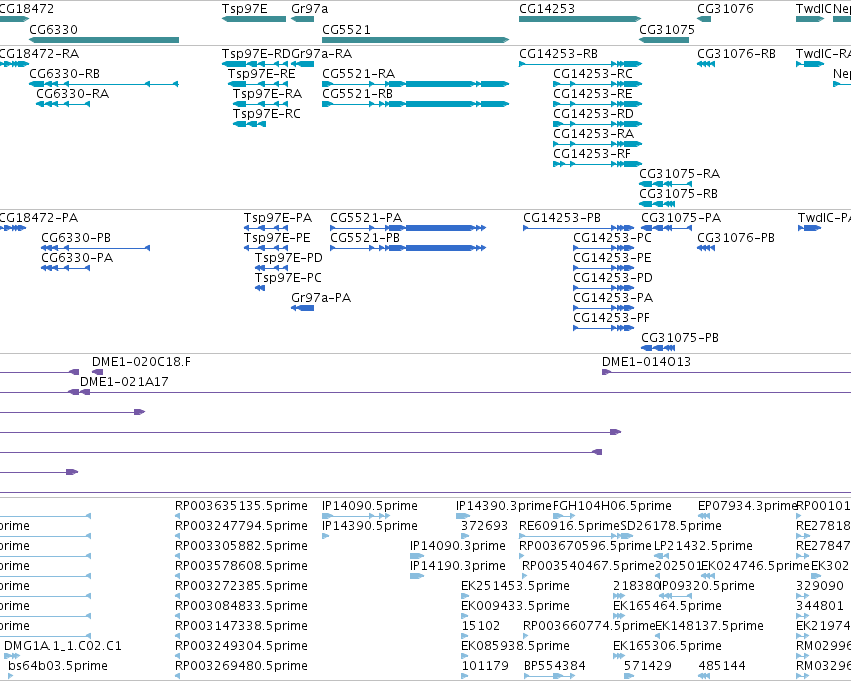Click the RP003635135.5prime EST label

tap(242, 506)
